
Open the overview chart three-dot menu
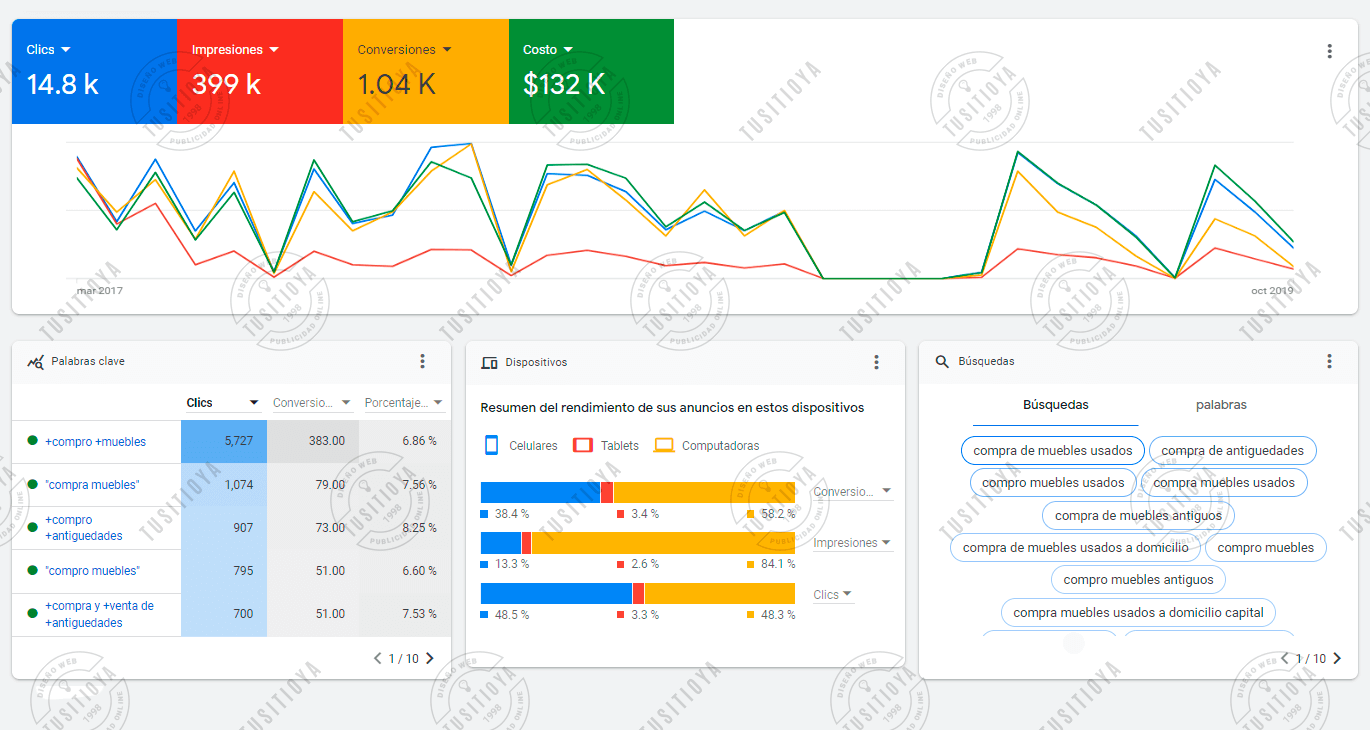[1329, 51]
